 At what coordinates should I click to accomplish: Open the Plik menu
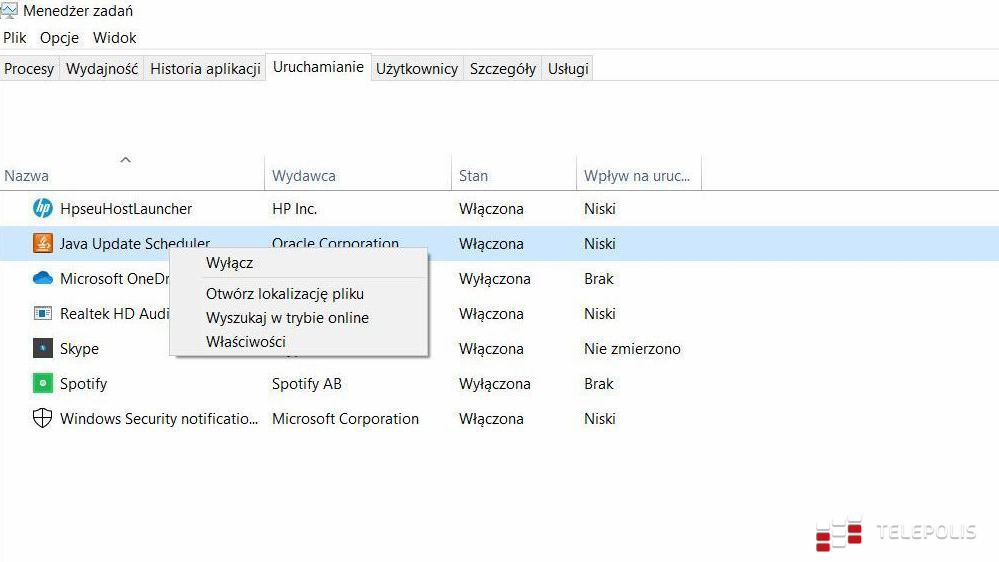15,38
